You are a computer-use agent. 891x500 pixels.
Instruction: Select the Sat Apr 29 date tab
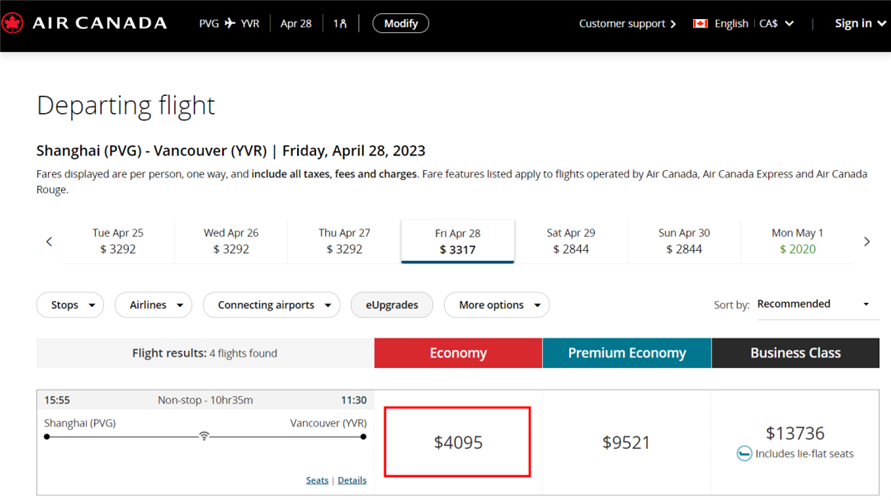point(571,241)
